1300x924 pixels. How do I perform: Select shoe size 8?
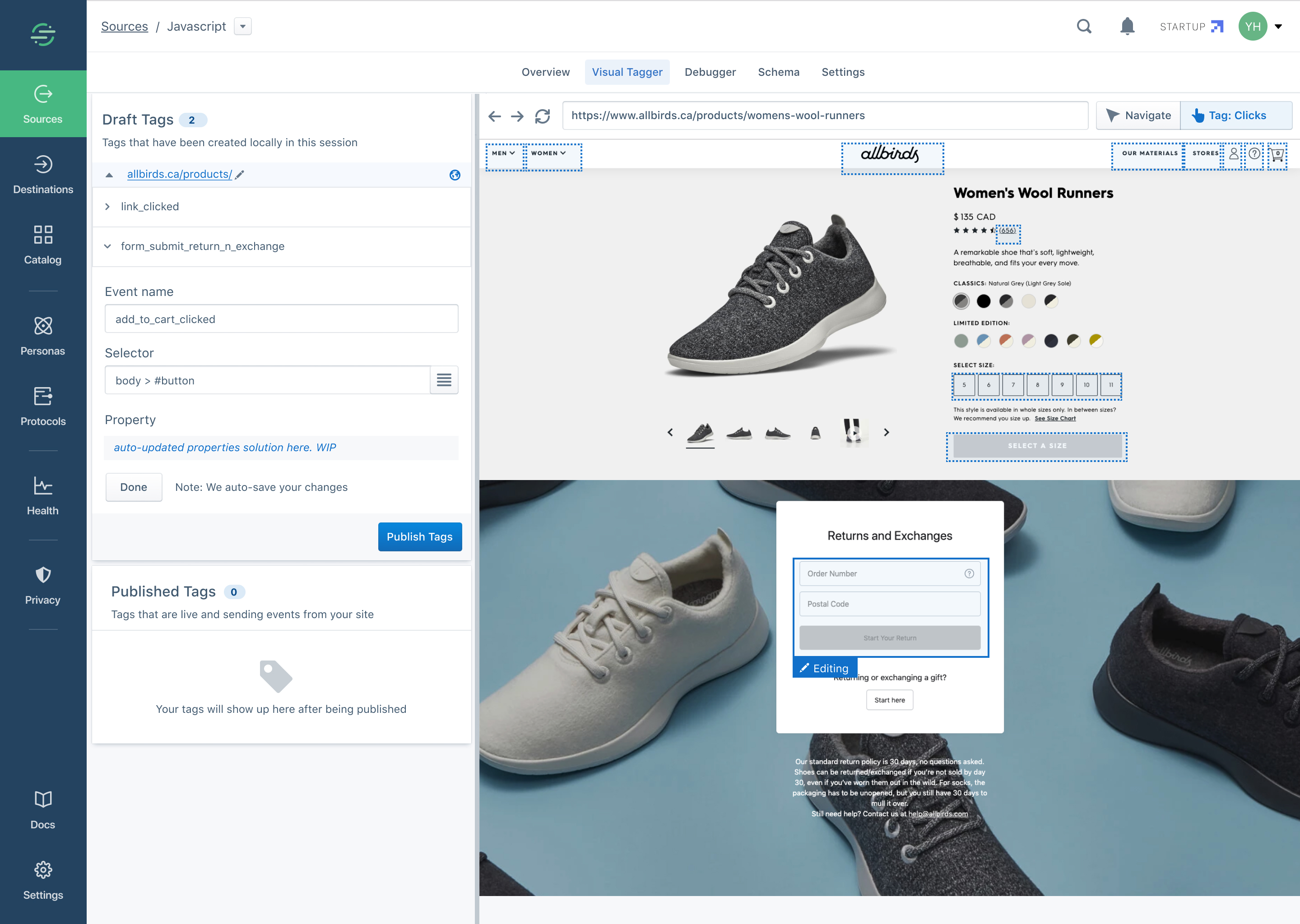[1037, 385]
